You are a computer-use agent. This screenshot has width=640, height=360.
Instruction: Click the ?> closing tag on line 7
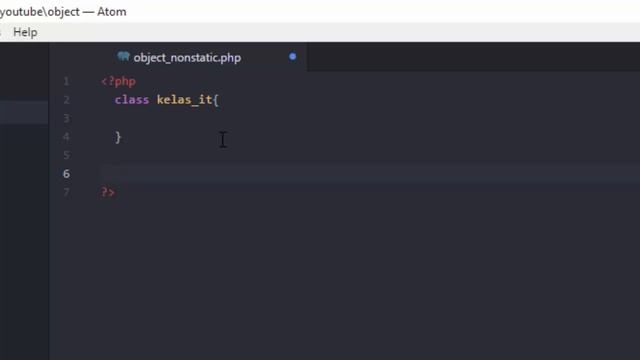[x=108, y=192]
